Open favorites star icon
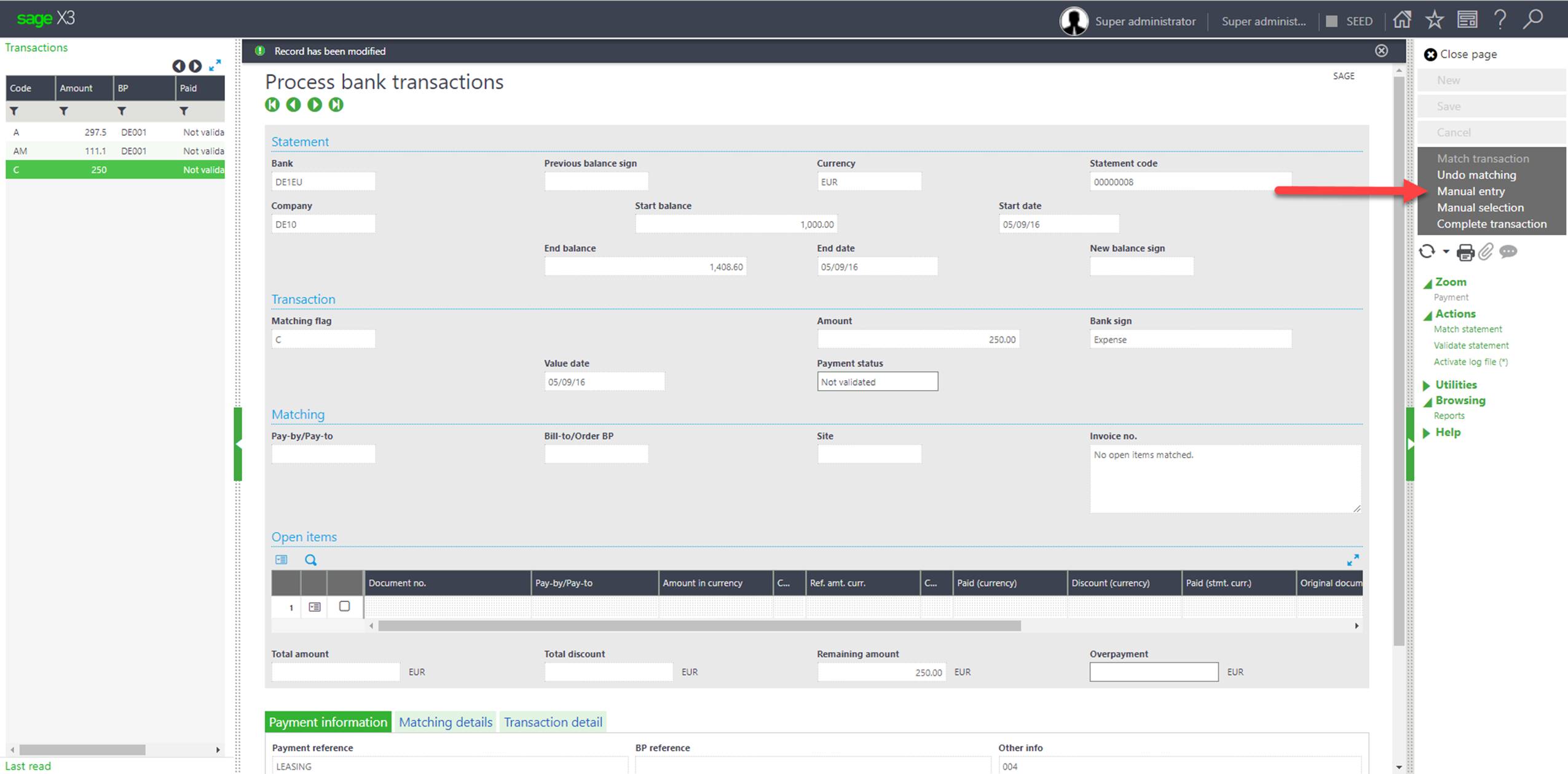The width and height of the screenshot is (1568, 774). pyautogui.click(x=1435, y=20)
